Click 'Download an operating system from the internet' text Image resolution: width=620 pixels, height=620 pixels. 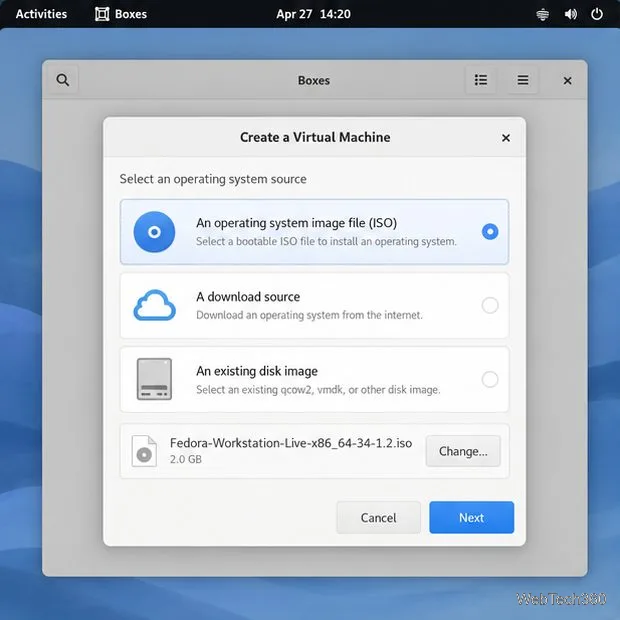point(309,315)
